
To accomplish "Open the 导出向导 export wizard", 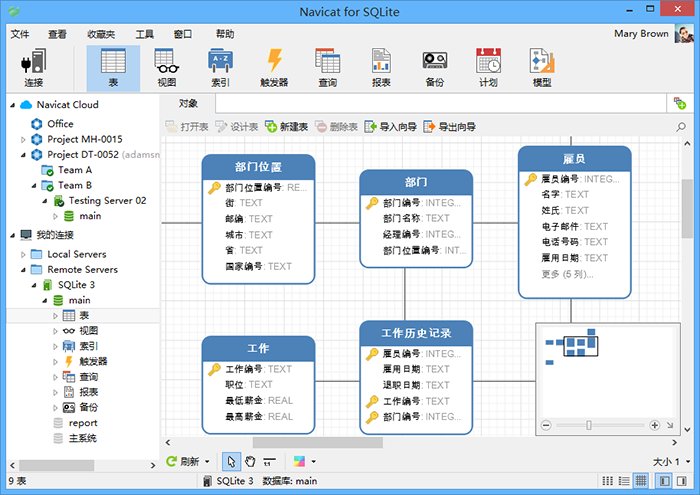I will click(x=450, y=127).
